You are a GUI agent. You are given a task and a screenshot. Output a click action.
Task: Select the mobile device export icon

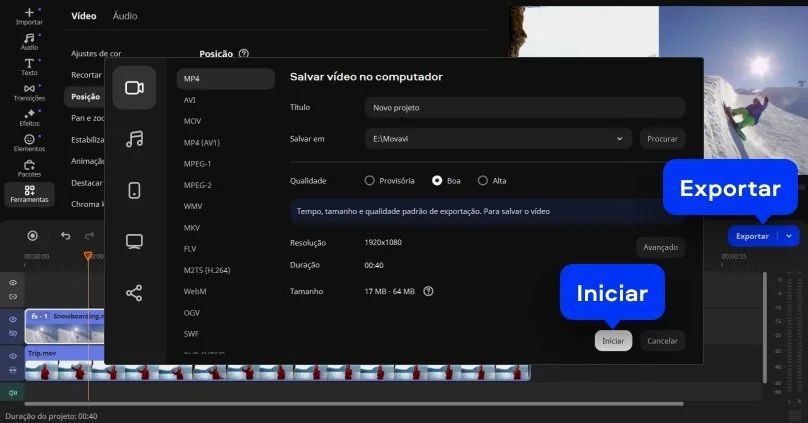(134, 190)
